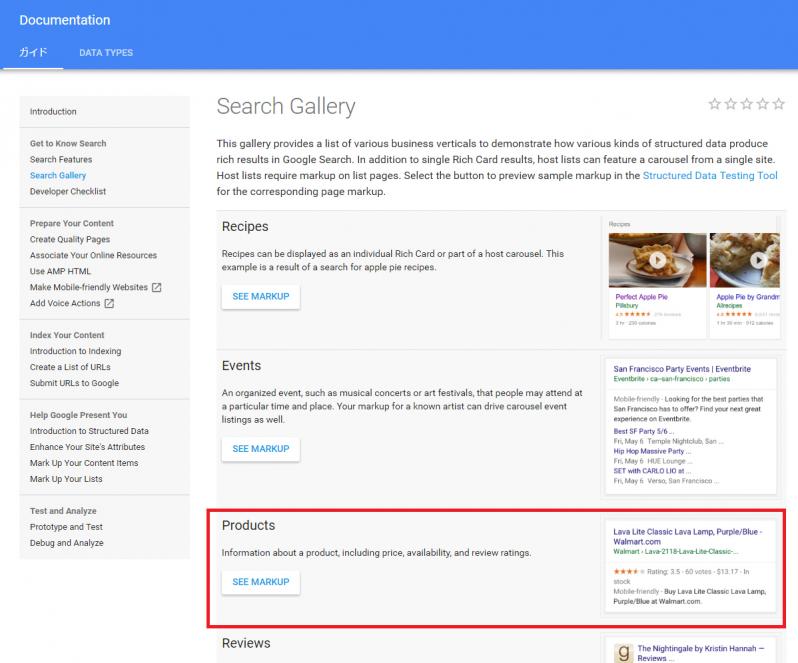The image size is (798, 663).
Task: Open Make Mobile-friendly Websites link
Action: [x=89, y=287]
